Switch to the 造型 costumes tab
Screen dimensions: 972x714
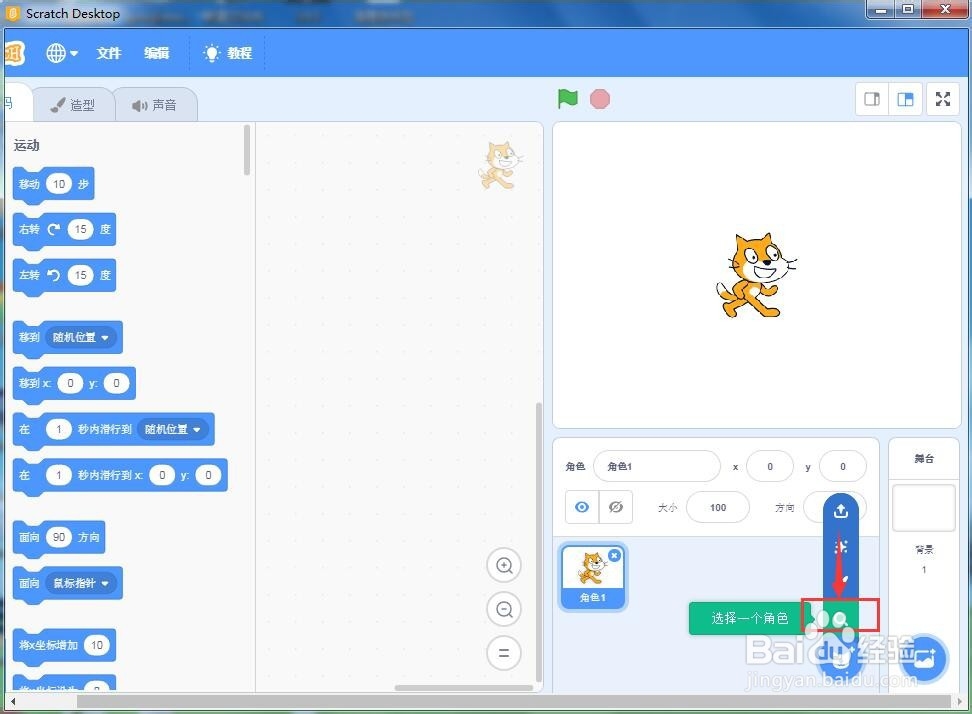[x=73, y=105]
